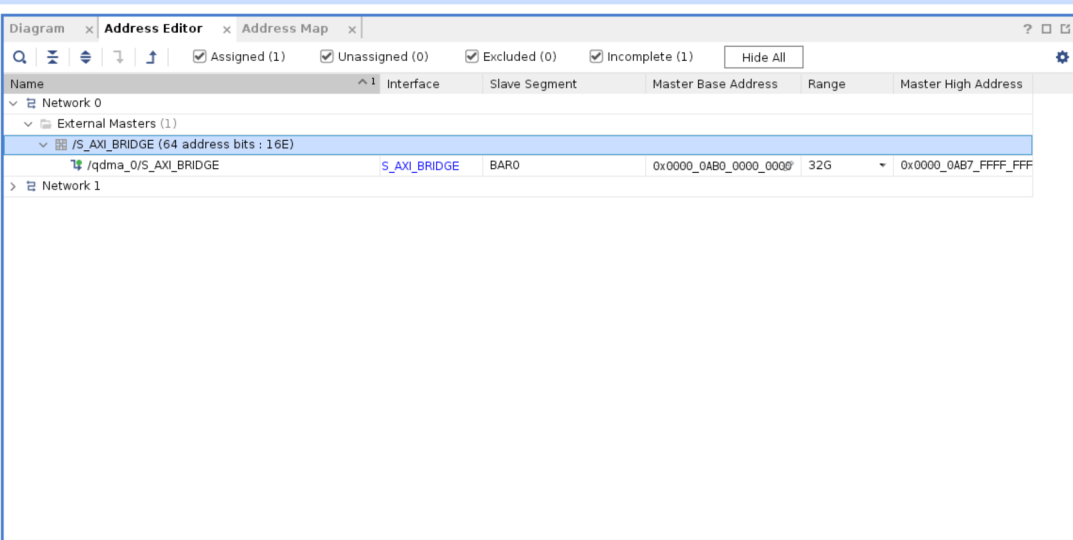Image resolution: width=1073 pixels, height=540 pixels.
Task: Click the help question mark icon
Action: 1027,29
